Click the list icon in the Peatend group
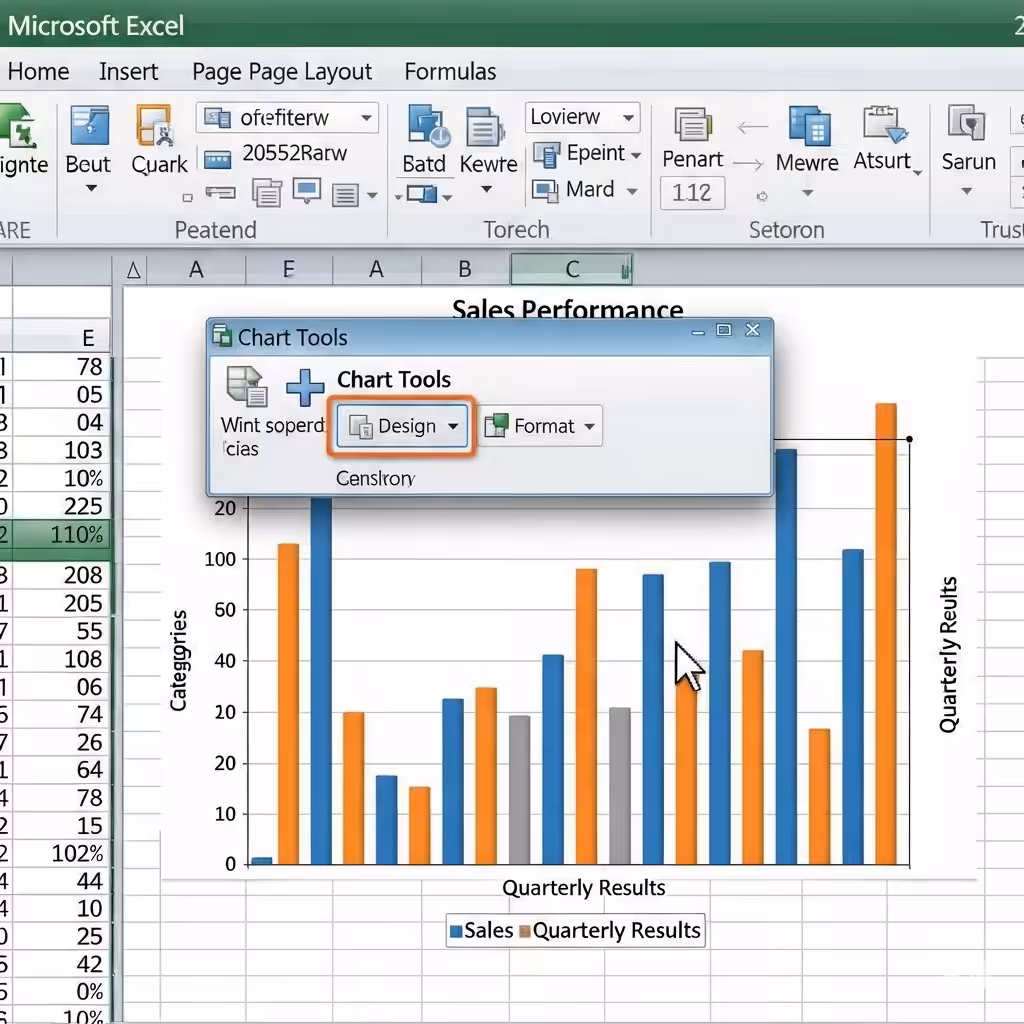The width and height of the screenshot is (1024, 1024). (345, 195)
